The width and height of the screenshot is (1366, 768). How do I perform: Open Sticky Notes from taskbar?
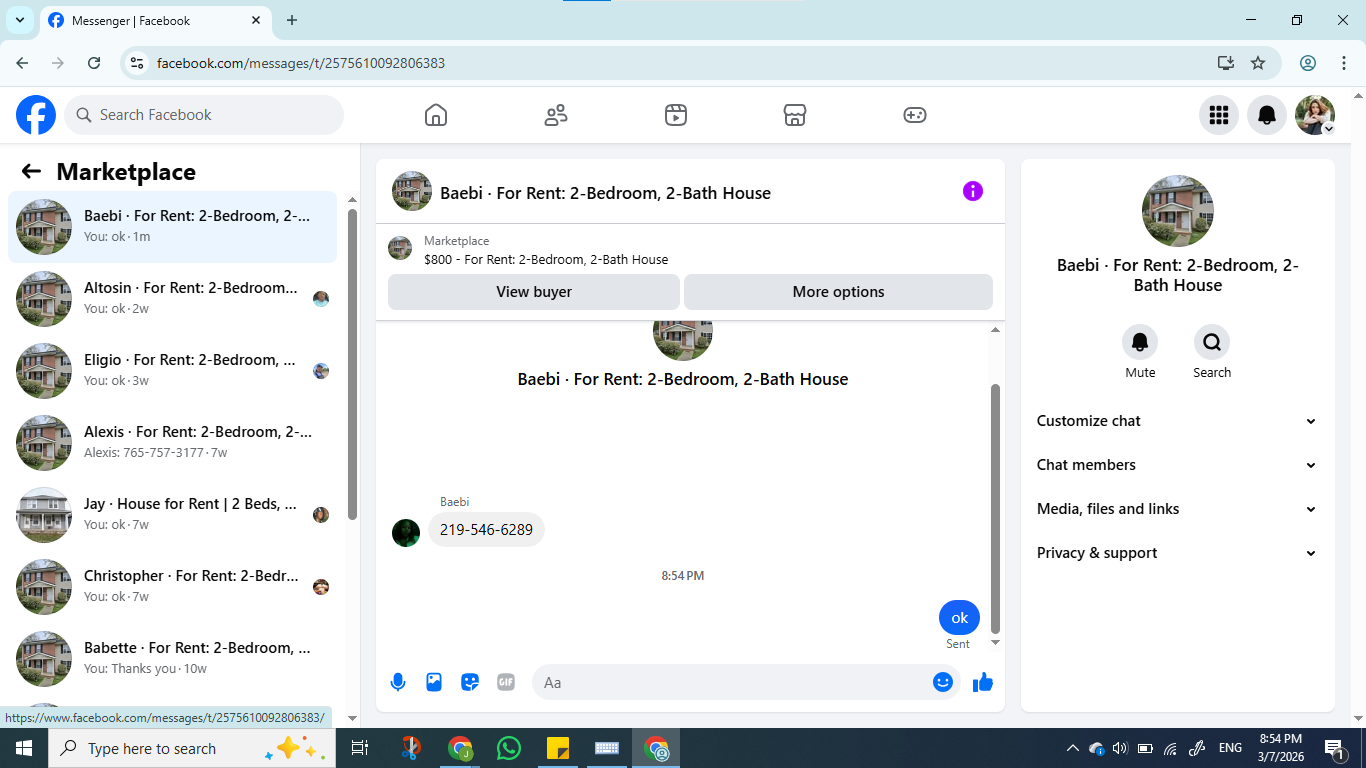tap(558, 748)
